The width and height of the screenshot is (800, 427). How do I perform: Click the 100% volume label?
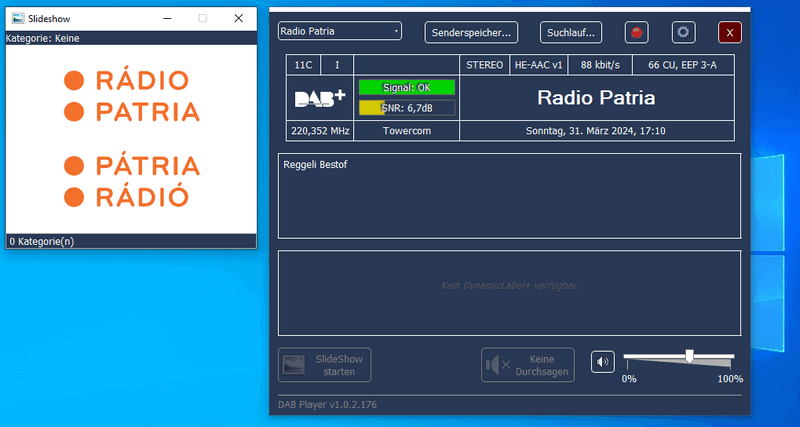[730, 379]
